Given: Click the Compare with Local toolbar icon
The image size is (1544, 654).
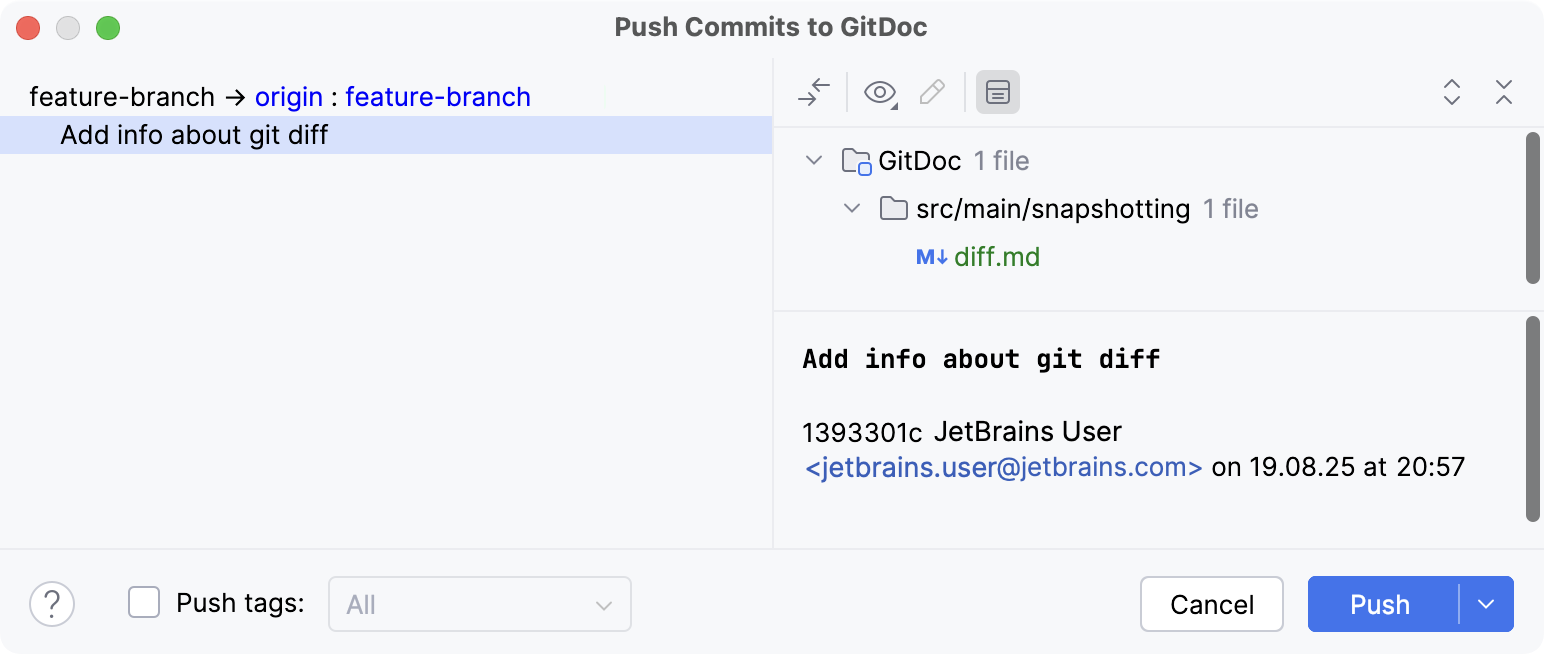Looking at the screenshot, I should pyautogui.click(x=813, y=92).
